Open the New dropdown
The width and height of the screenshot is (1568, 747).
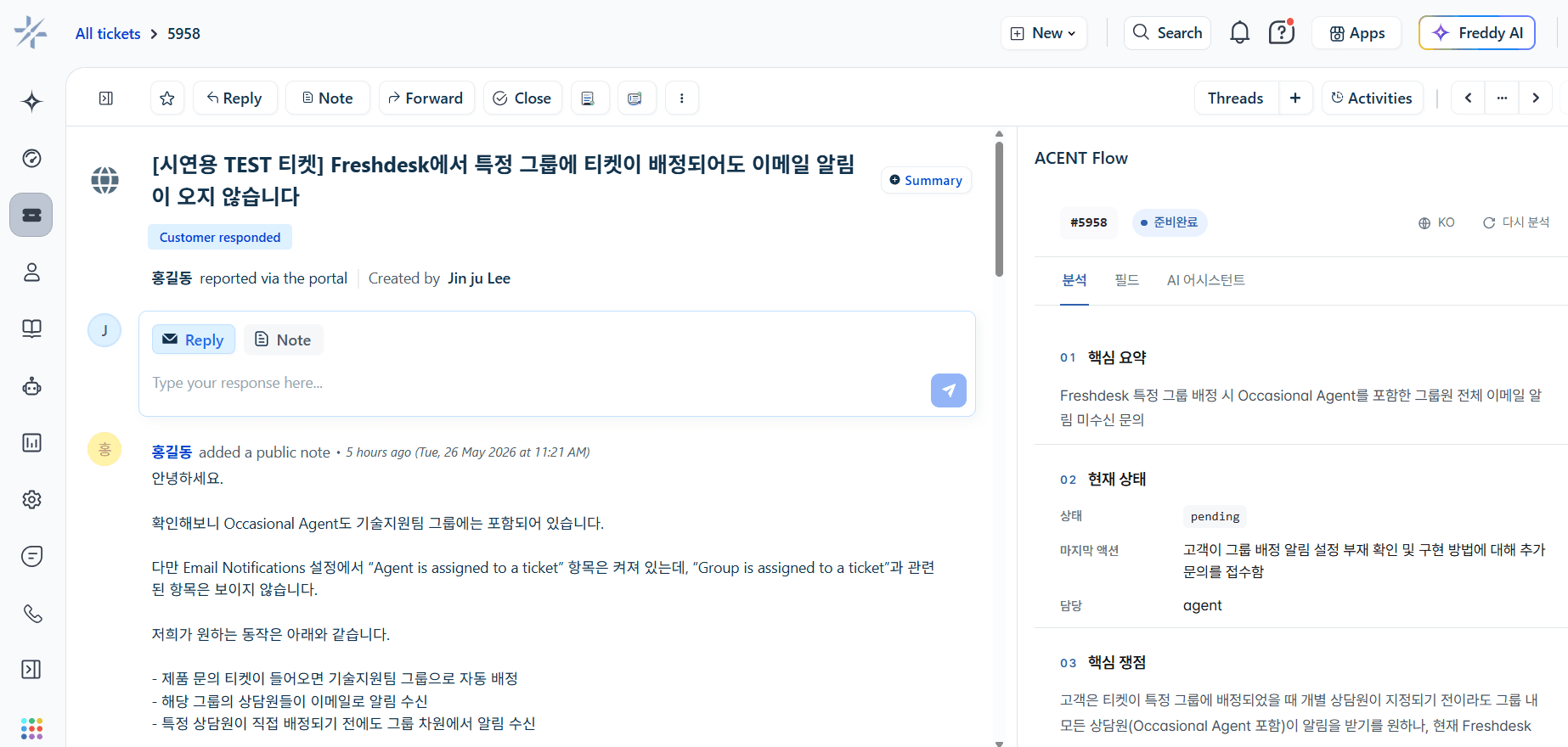click(1044, 33)
